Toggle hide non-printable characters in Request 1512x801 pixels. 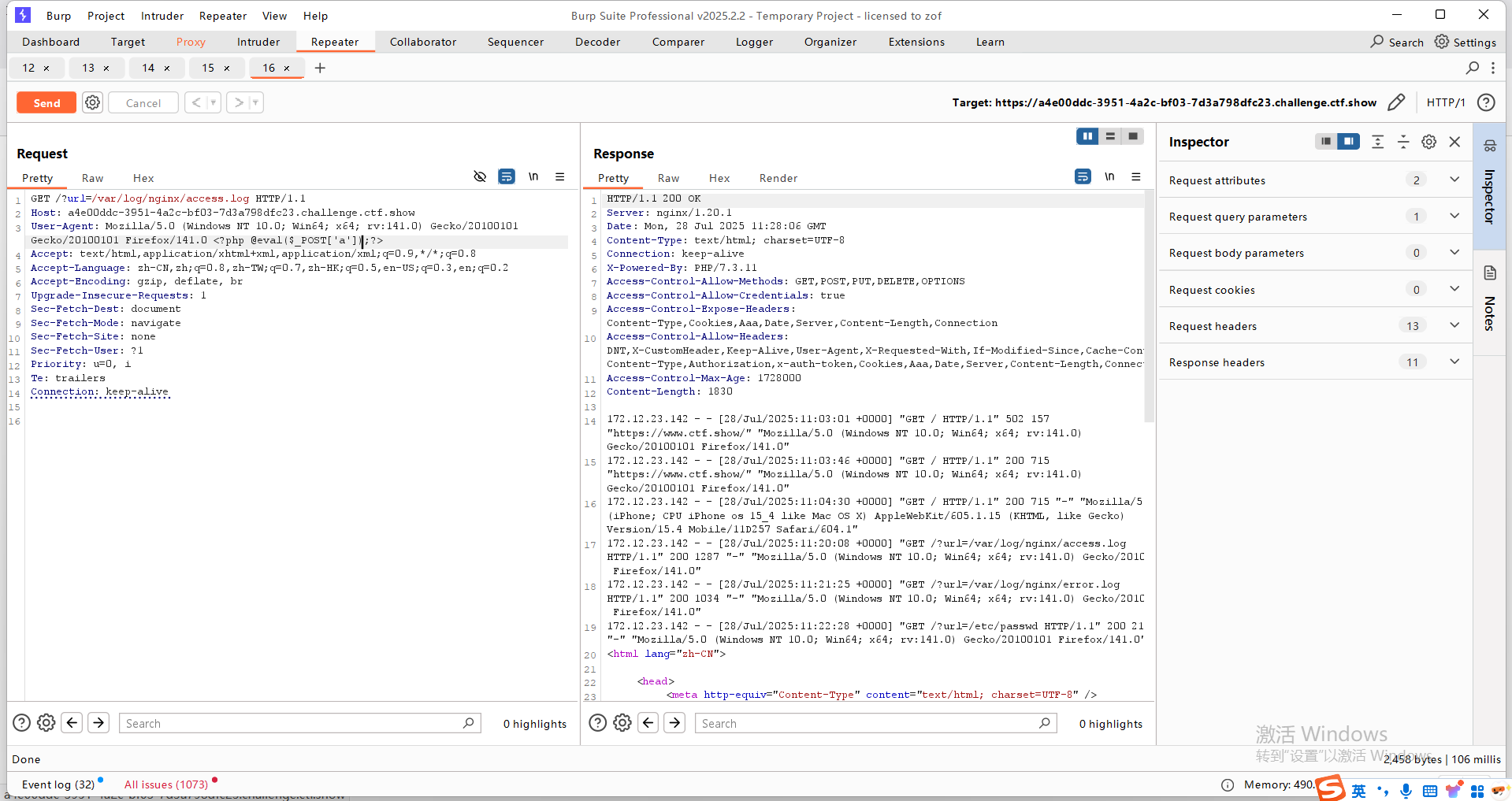[x=480, y=176]
